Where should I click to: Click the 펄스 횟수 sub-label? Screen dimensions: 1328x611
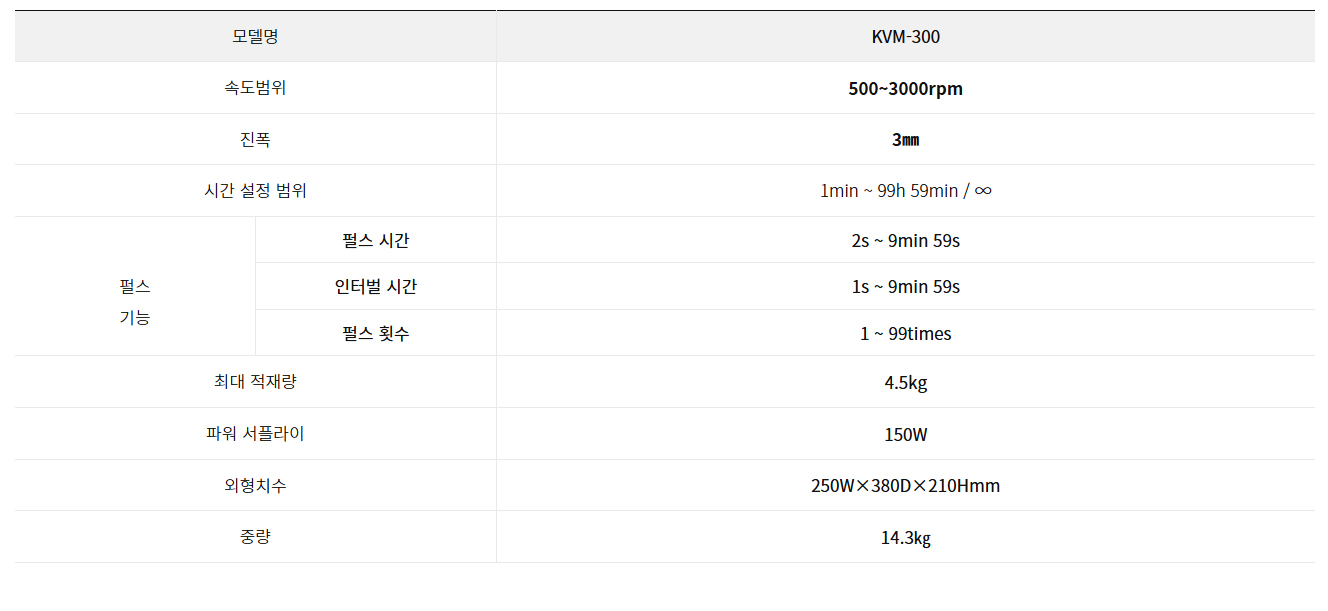tap(375, 333)
